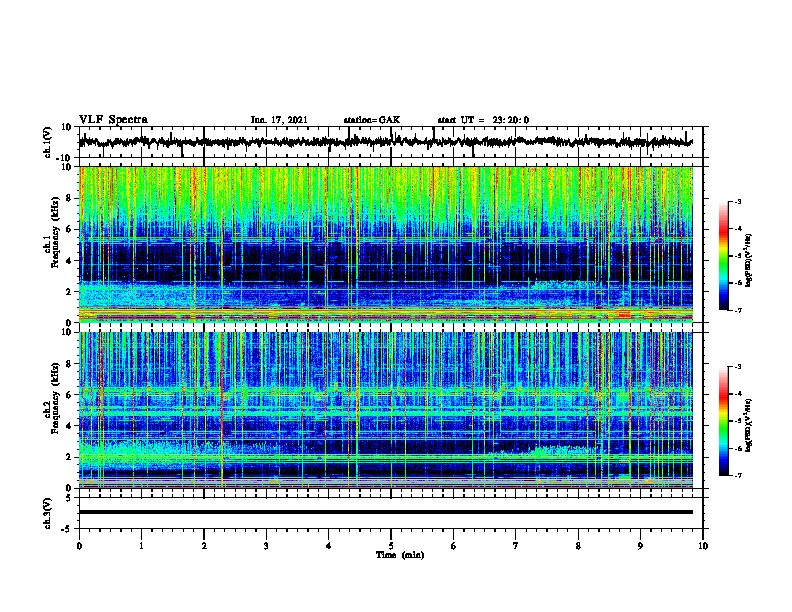Viewport: 792px width, 612px height.
Task: Click the "4" kHz tick on the ch.1 frequency axis
Action: [69, 261]
